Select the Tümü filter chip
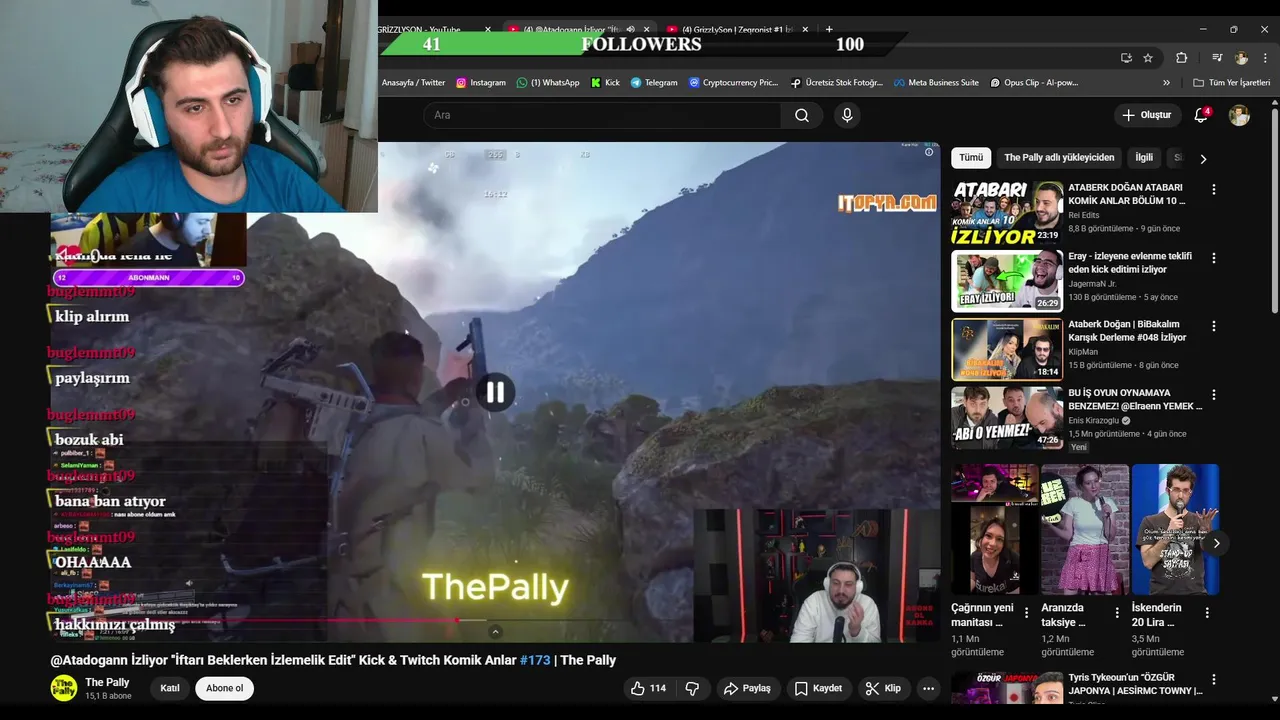 coord(971,158)
